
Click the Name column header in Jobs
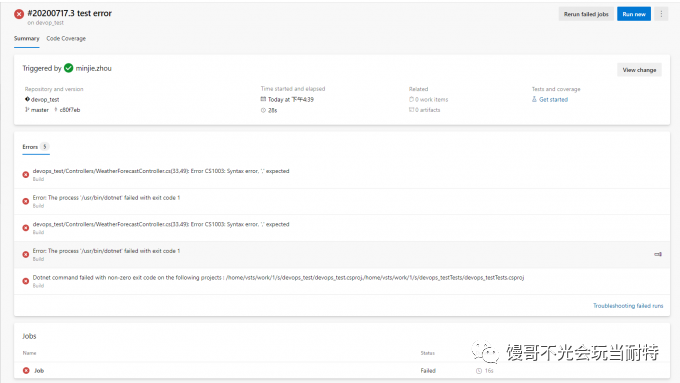(29, 353)
